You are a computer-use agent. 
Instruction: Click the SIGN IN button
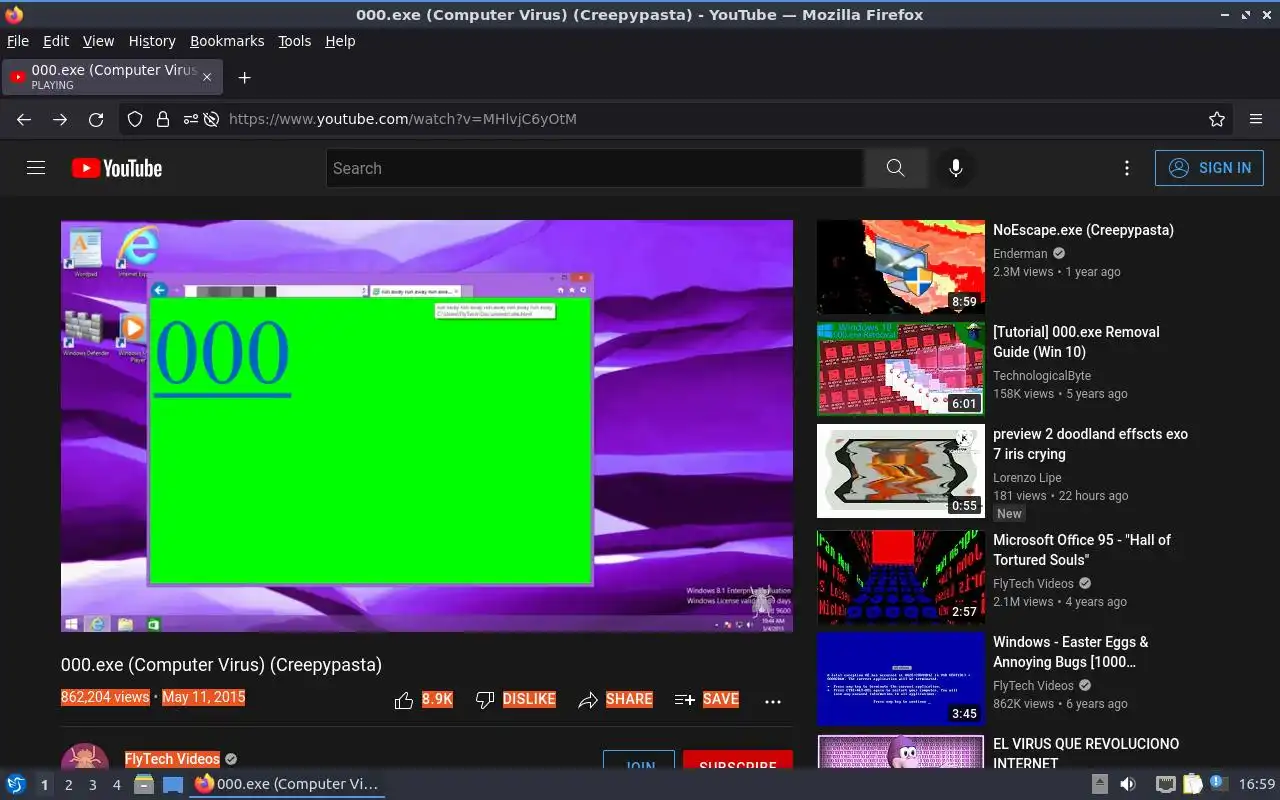(1209, 168)
